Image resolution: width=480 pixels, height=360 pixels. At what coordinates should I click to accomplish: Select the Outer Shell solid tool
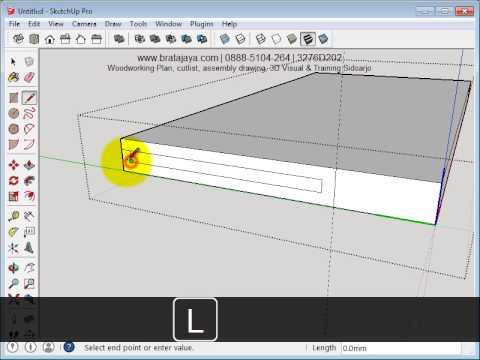point(119,39)
